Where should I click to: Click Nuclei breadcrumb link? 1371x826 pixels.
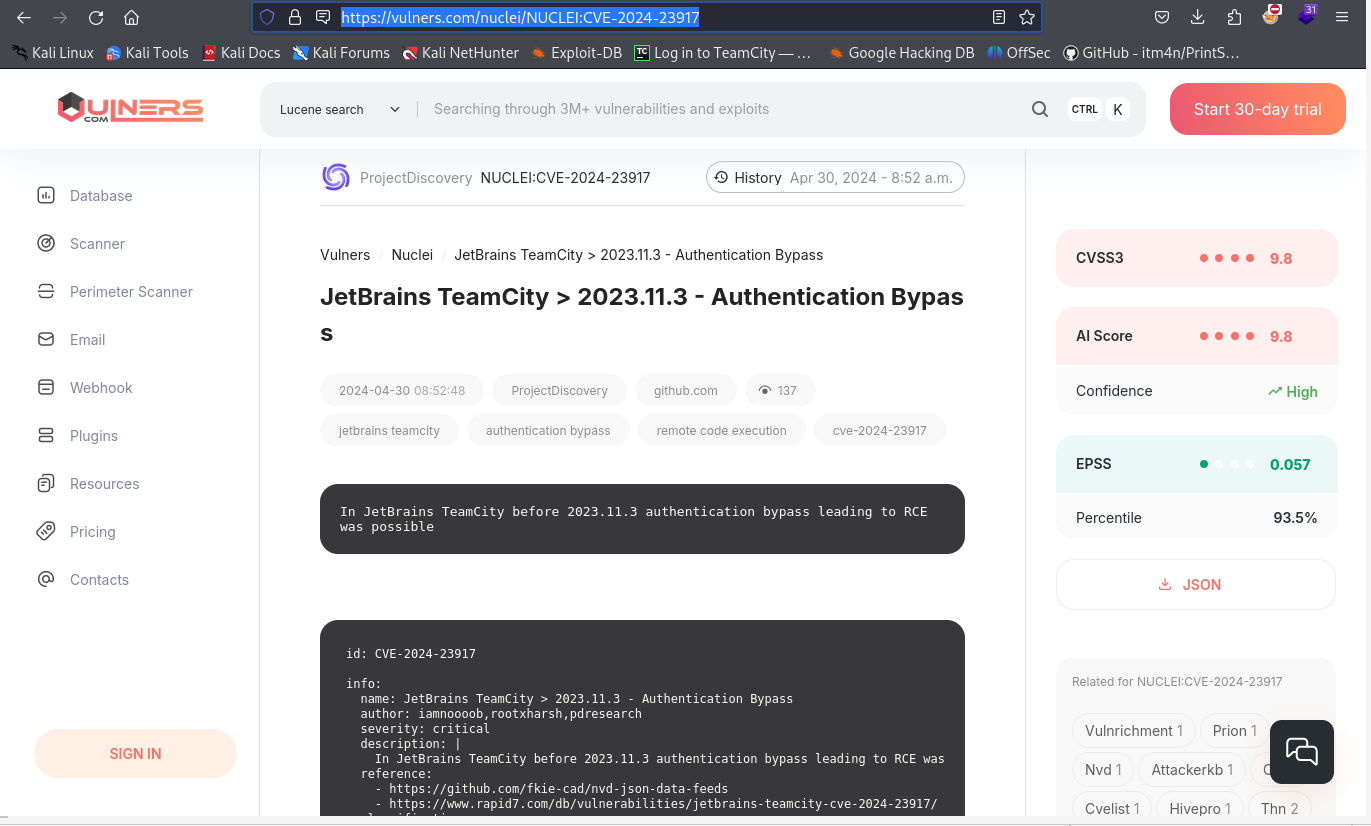point(412,255)
